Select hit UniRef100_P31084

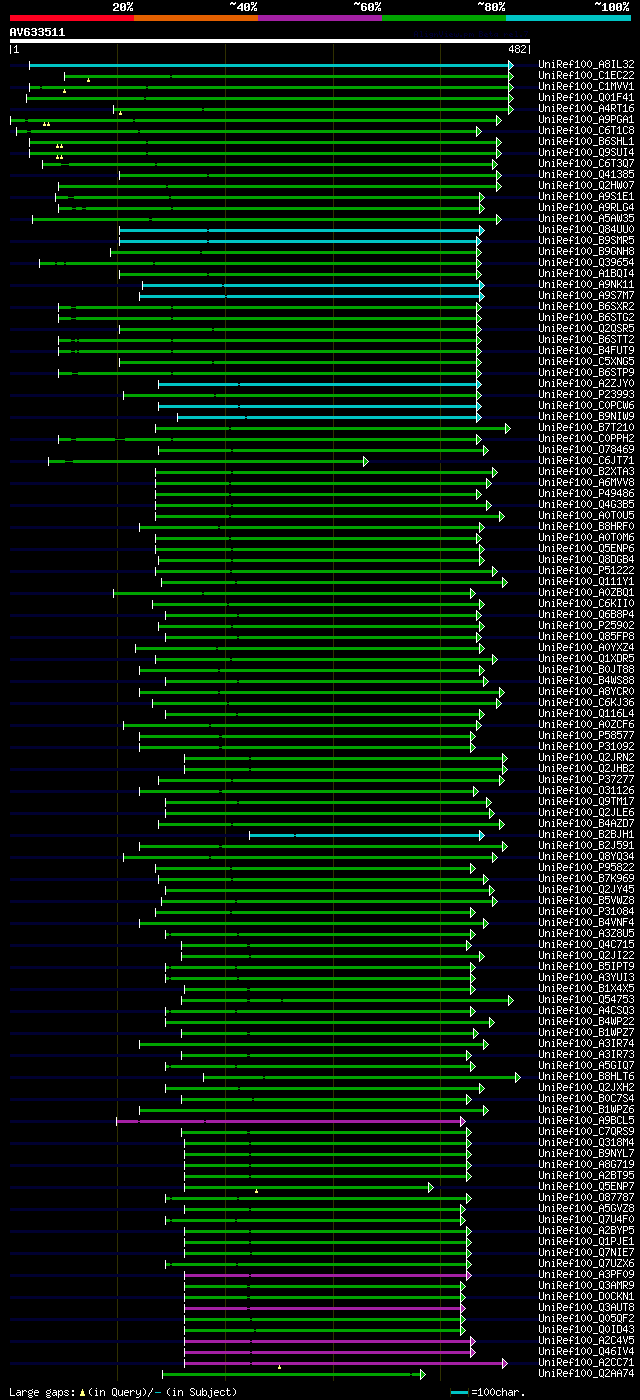[586, 911]
